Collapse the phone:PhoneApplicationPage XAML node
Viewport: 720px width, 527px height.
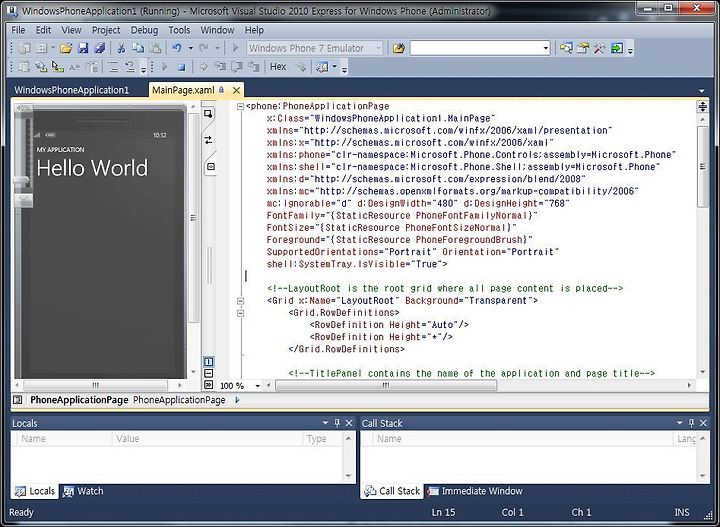point(240,107)
